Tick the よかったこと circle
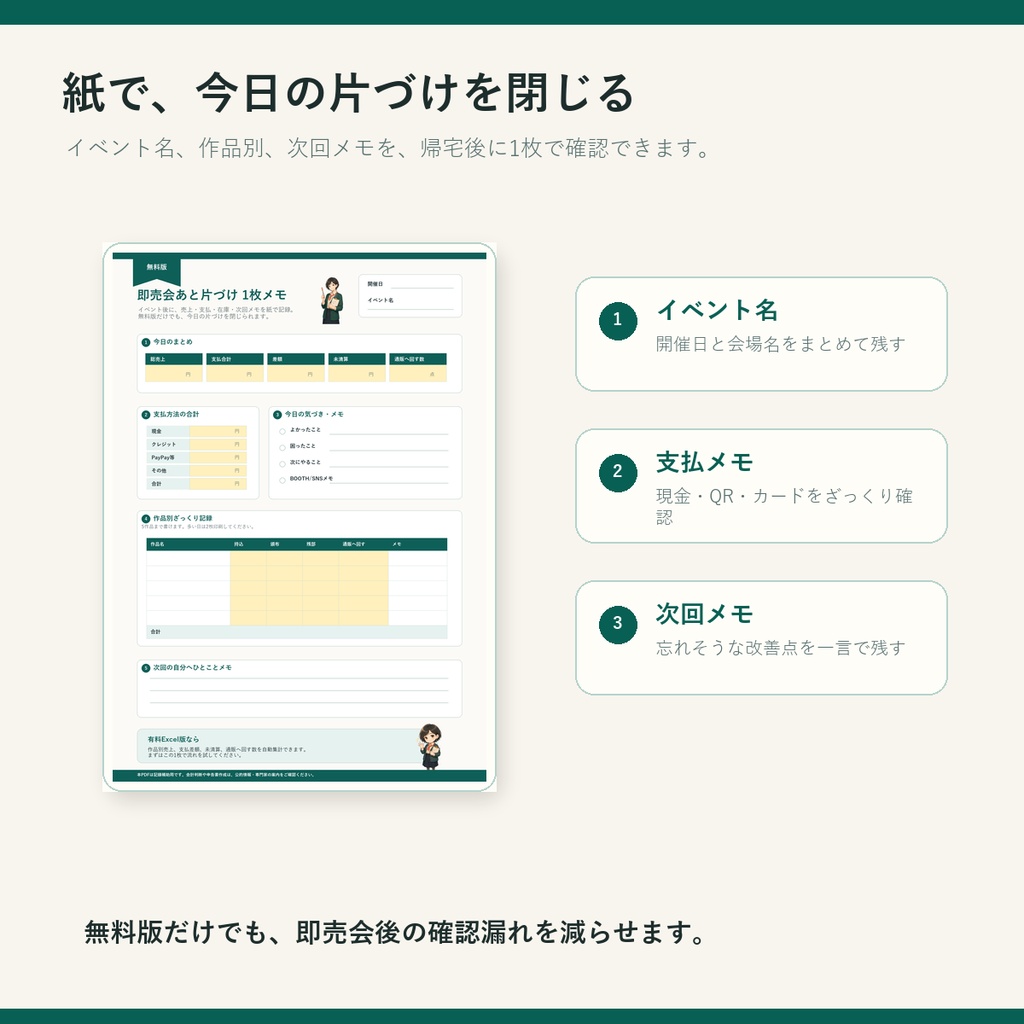Image resolution: width=1024 pixels, height=1024 pixels. [x=282, y=431]
